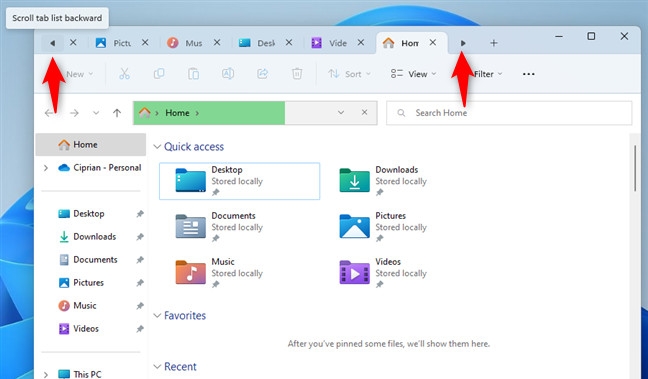Screen dimensions: 648x379
Task: Click the Search Home input field
Action: 509,113
